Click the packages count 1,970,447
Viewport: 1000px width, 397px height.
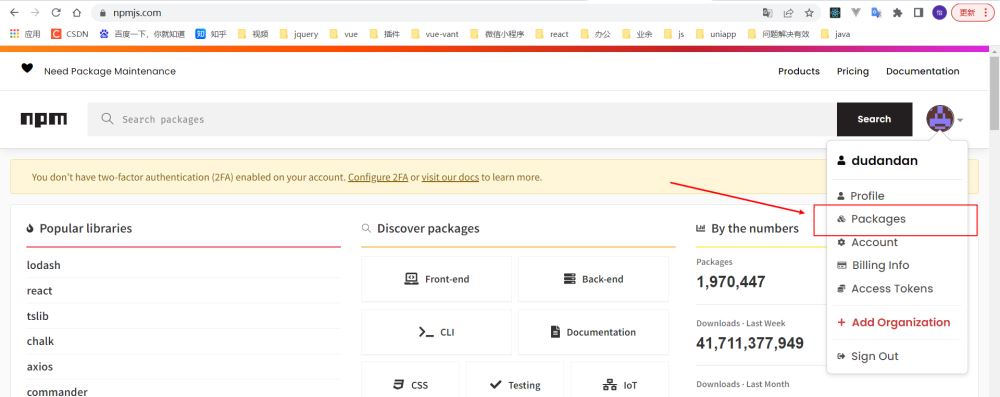point(731,281)
